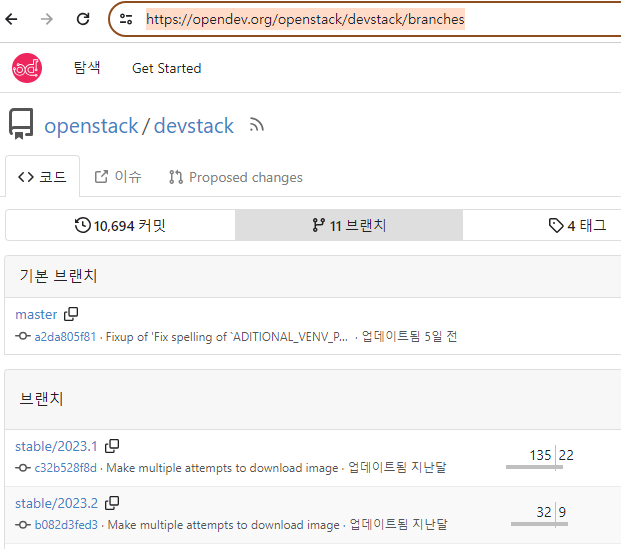
Task: Switch to the 코드 tab
Action: tap(42, 177)
